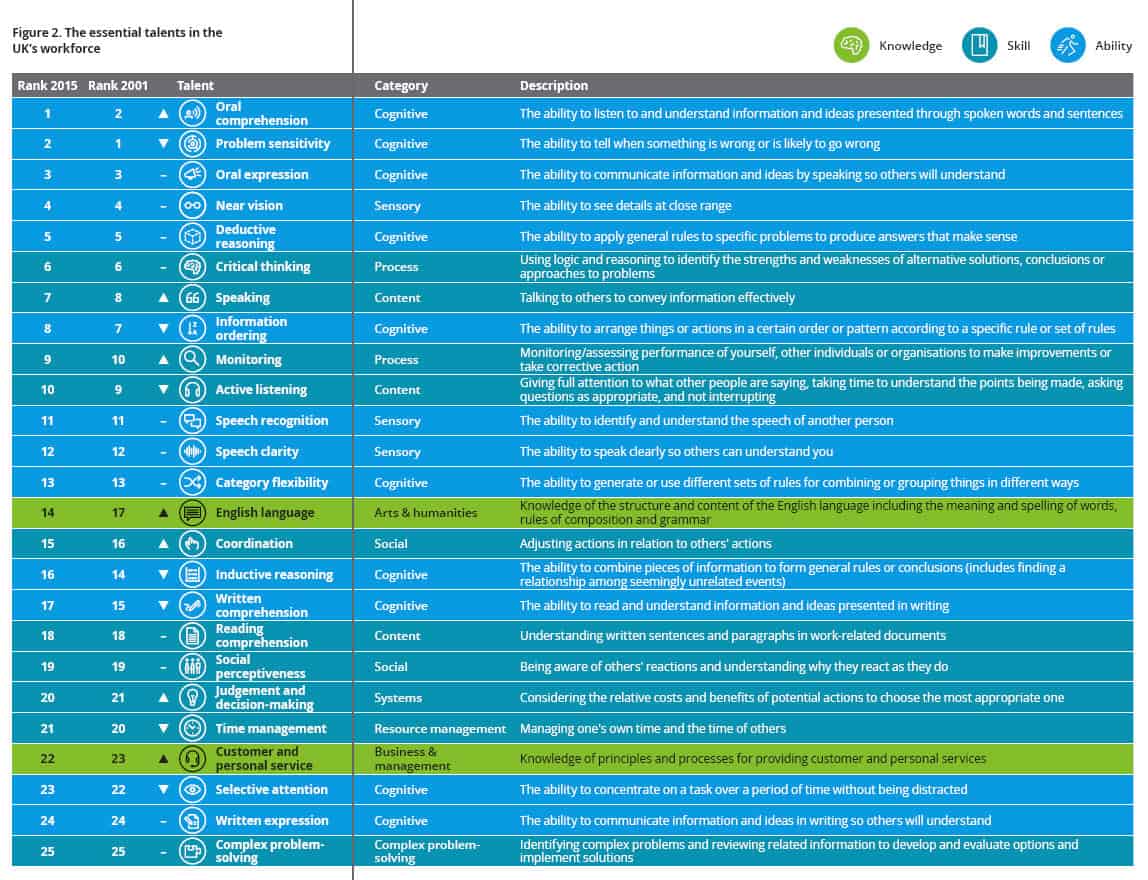Screen dimensions: 1148x880
Task: Click the Skill legend book icon
Action: pos(979,45)
